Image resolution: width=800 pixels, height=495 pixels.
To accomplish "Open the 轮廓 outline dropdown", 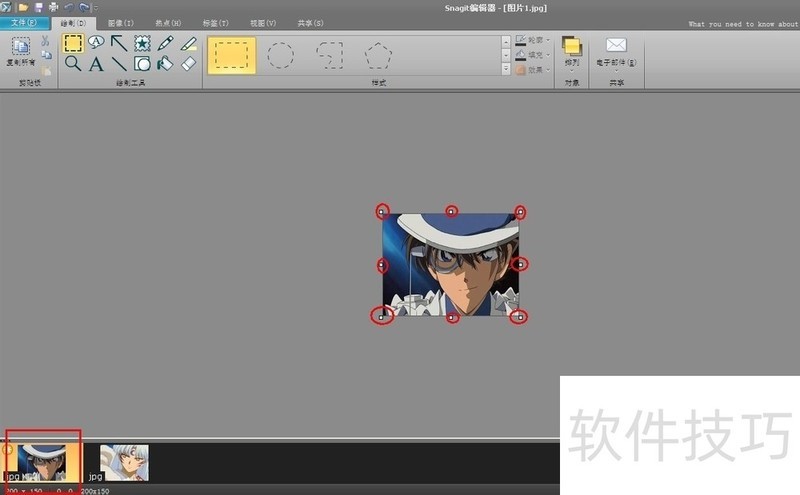I will (x=533, y=40).
